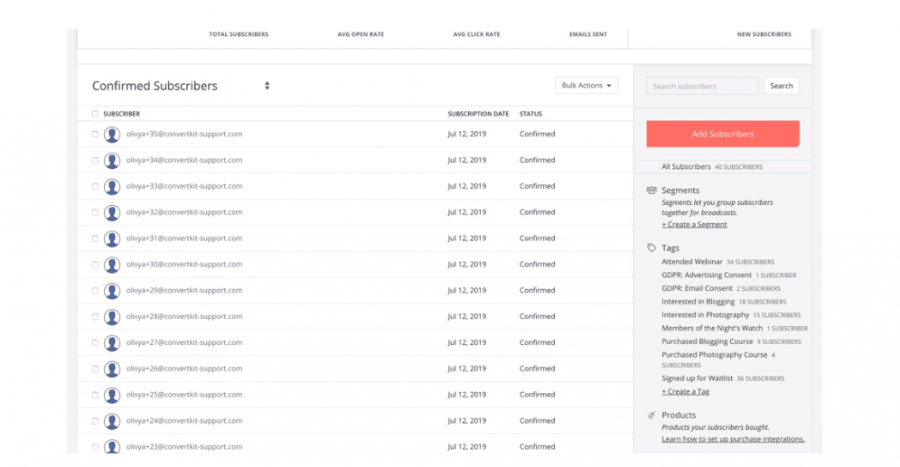Click the Create a Tag link

[685, 391]
